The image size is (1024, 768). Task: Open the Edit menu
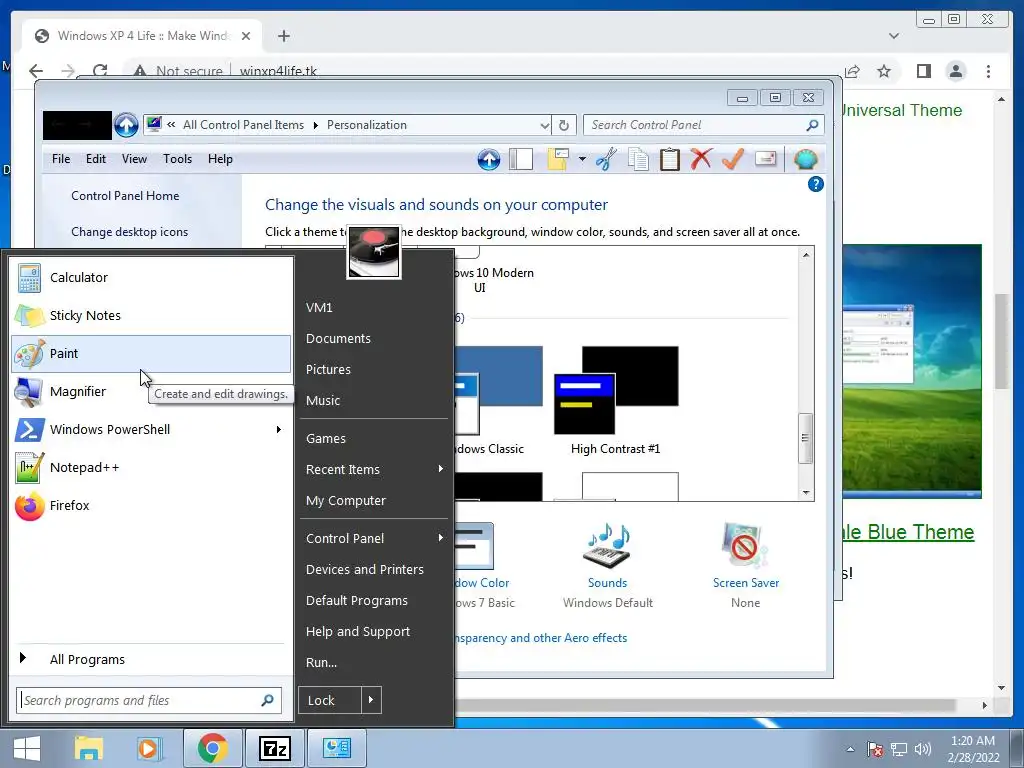pyautogui.click(x=95, y=159)
